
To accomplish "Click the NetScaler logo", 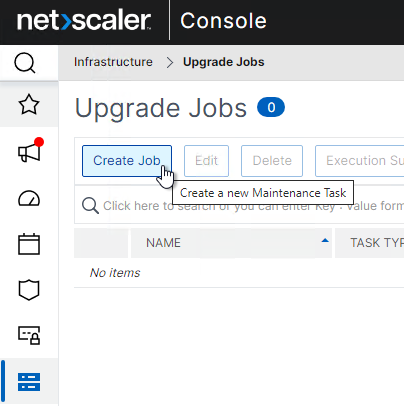I will click(84, 21).
